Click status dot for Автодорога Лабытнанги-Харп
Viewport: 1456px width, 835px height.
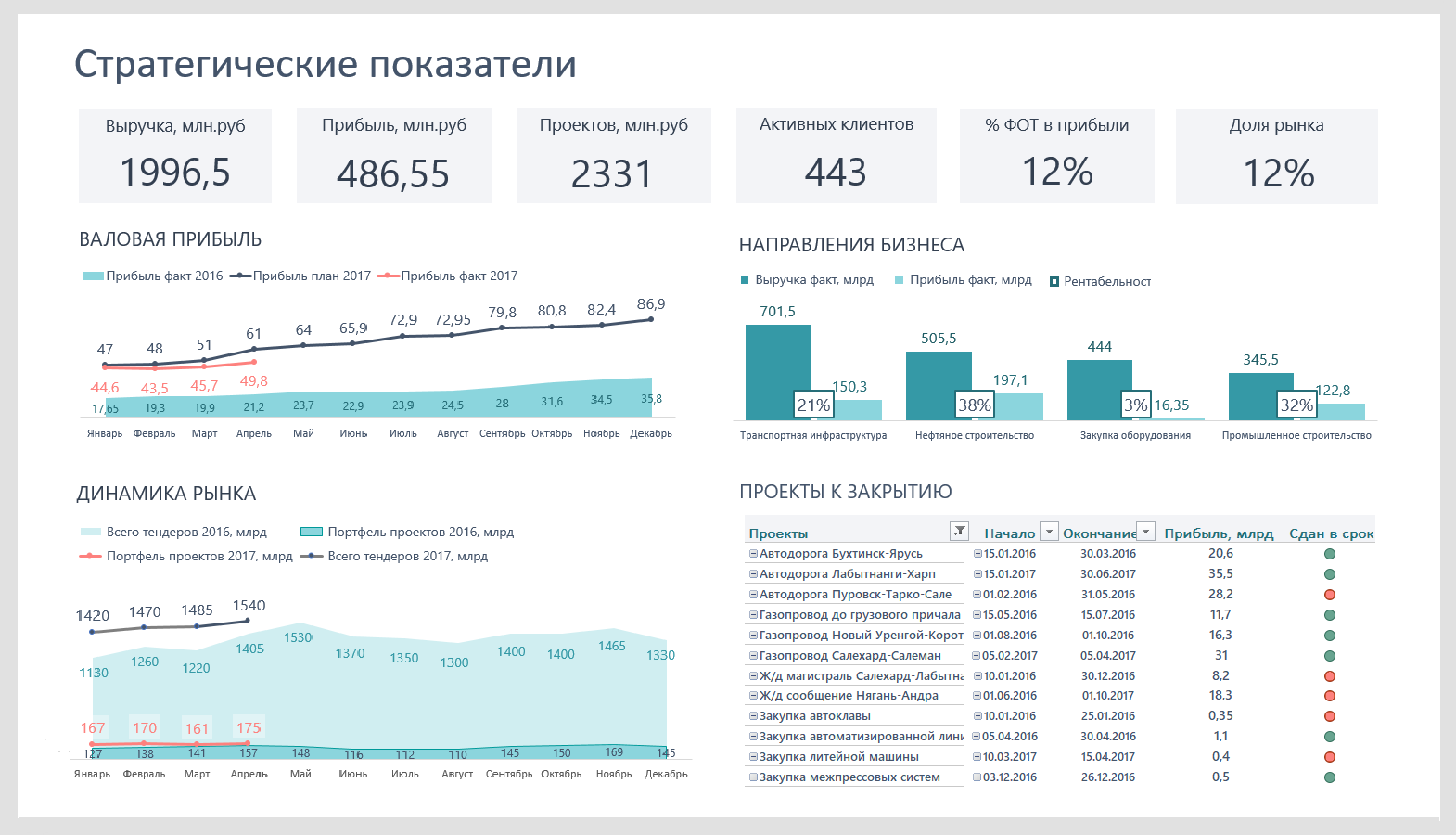pyautogui.click(x=1329, y=574)
